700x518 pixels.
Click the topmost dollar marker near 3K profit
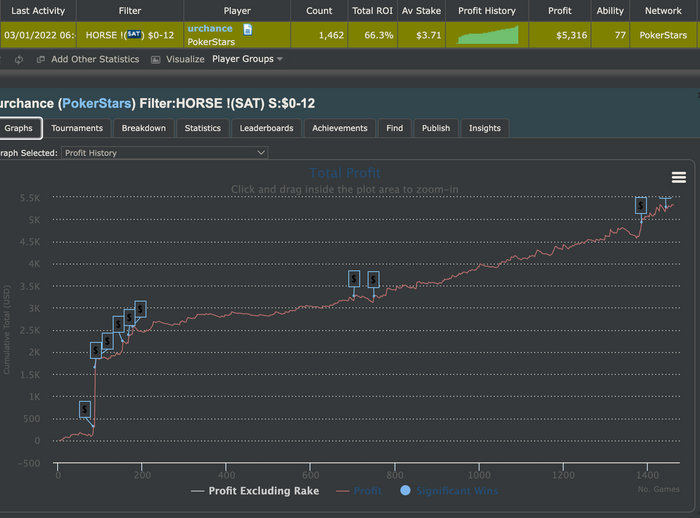pos(140,309)
